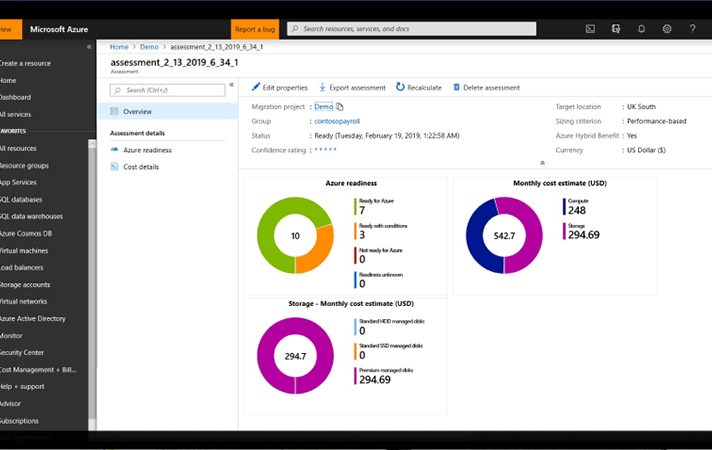Click the Export assessment download icon
The width and height of the screenshot is (712, 450).
point(322,87)
